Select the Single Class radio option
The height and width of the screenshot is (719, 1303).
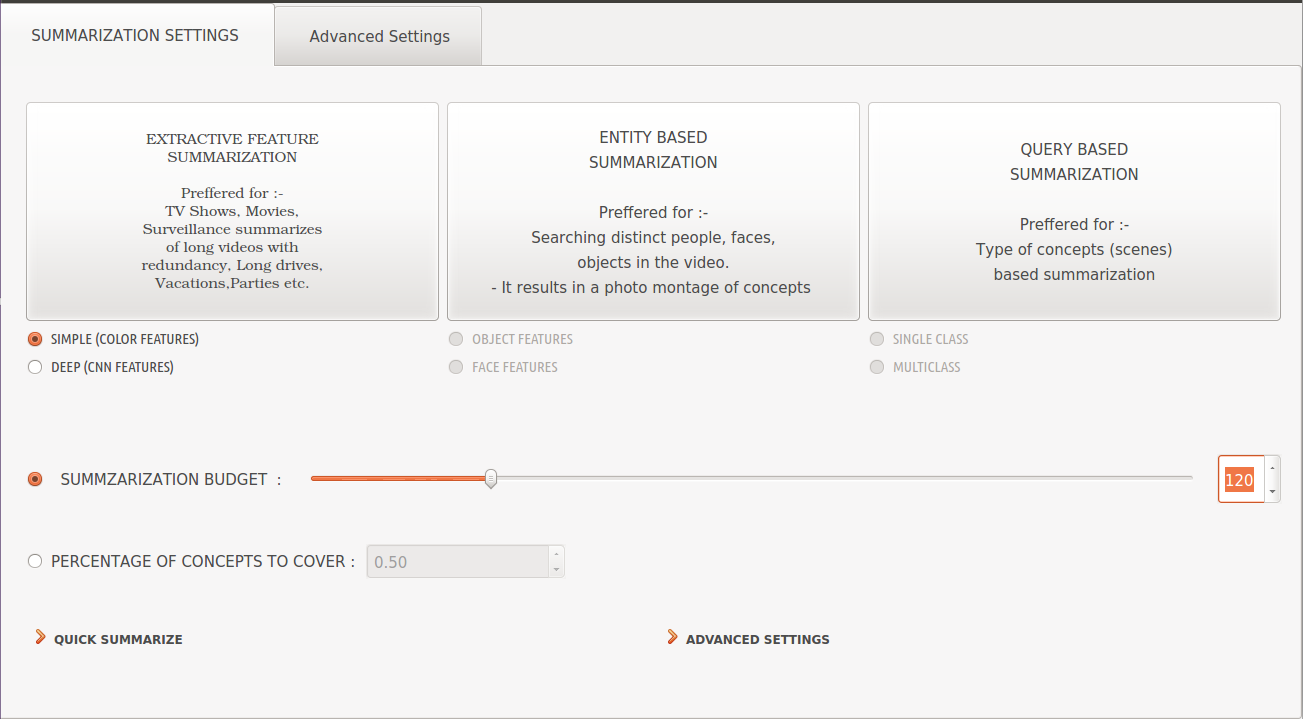point(877,339)
